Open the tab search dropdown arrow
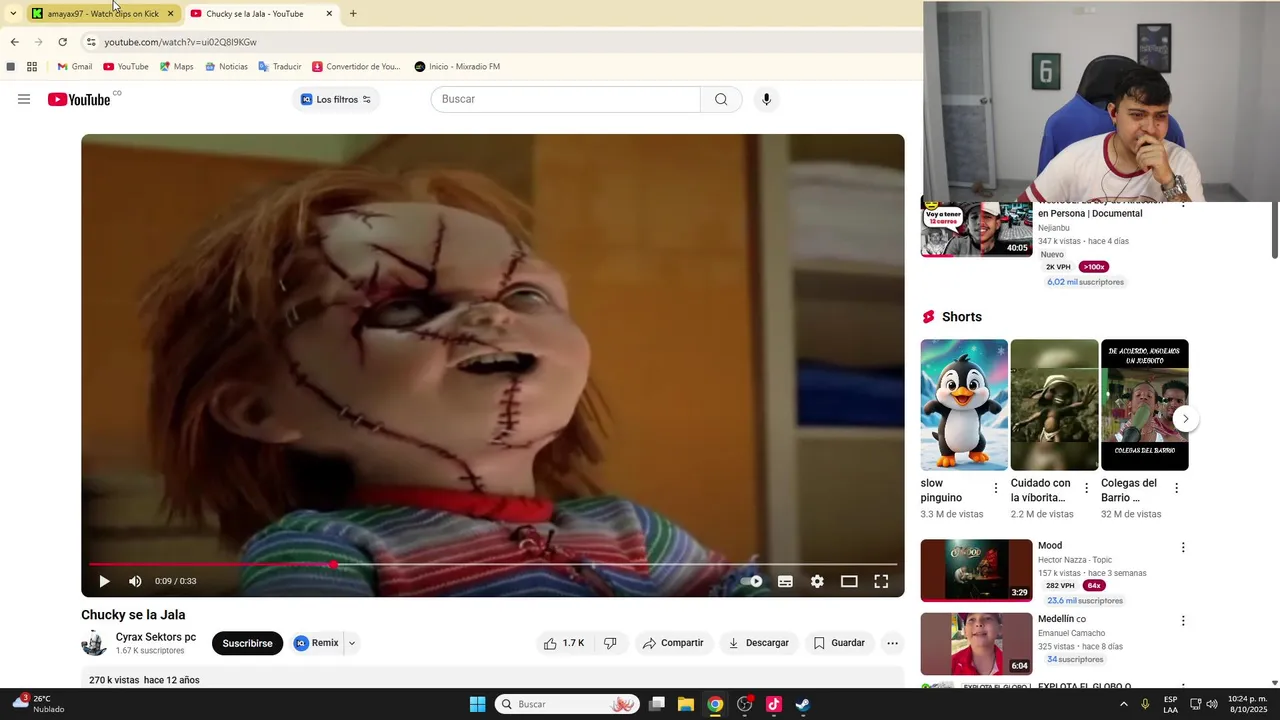 pyautogui.click(x=12, y=14)
